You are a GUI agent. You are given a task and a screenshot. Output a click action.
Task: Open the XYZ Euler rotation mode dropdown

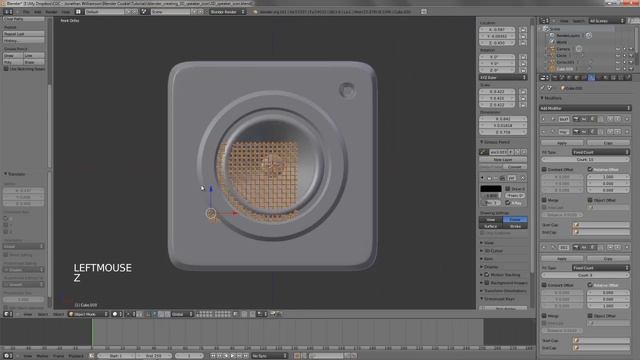point(503,77)
